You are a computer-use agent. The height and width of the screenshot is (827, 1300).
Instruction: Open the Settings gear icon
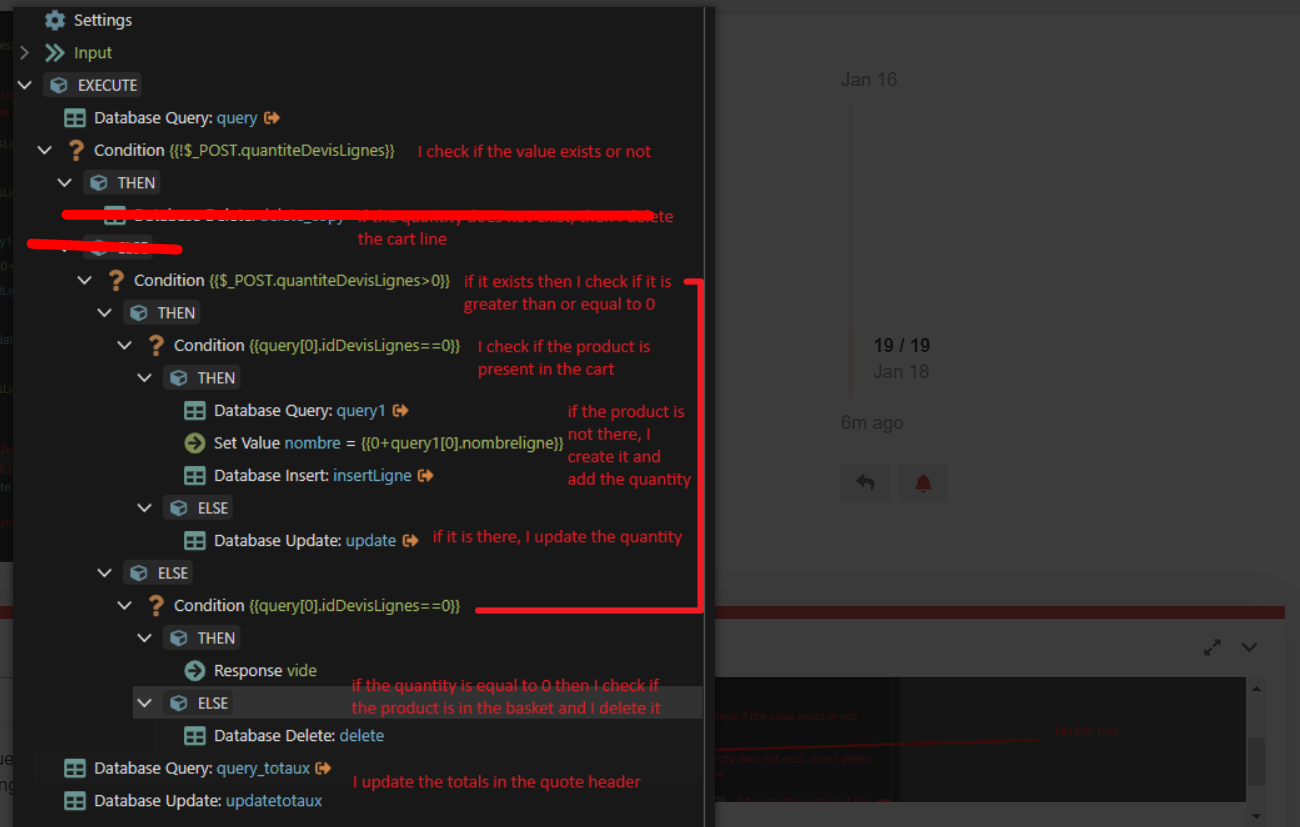pyautogui.click(x=54, y=20)
